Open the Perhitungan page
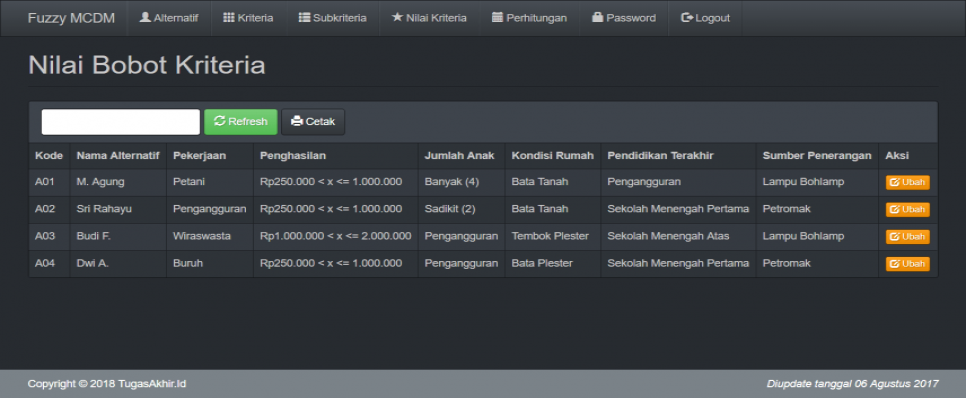Screen dimensions: 966x398 coord(529,18)
